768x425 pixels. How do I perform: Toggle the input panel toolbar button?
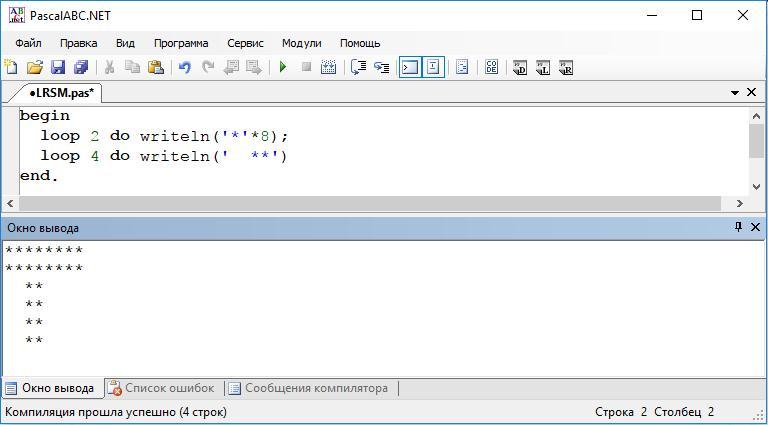[x=433, y=67]
